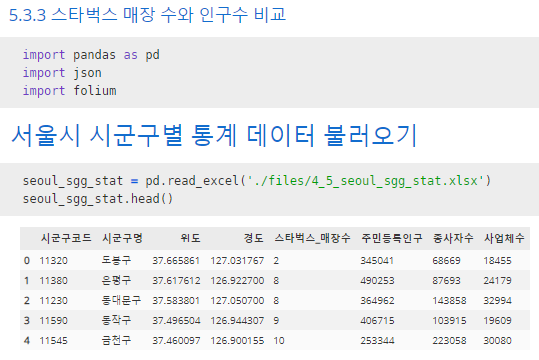Click column header '스타벅스_매장수'
Screen dimensions: 539x360
click(x=312, y=238)
